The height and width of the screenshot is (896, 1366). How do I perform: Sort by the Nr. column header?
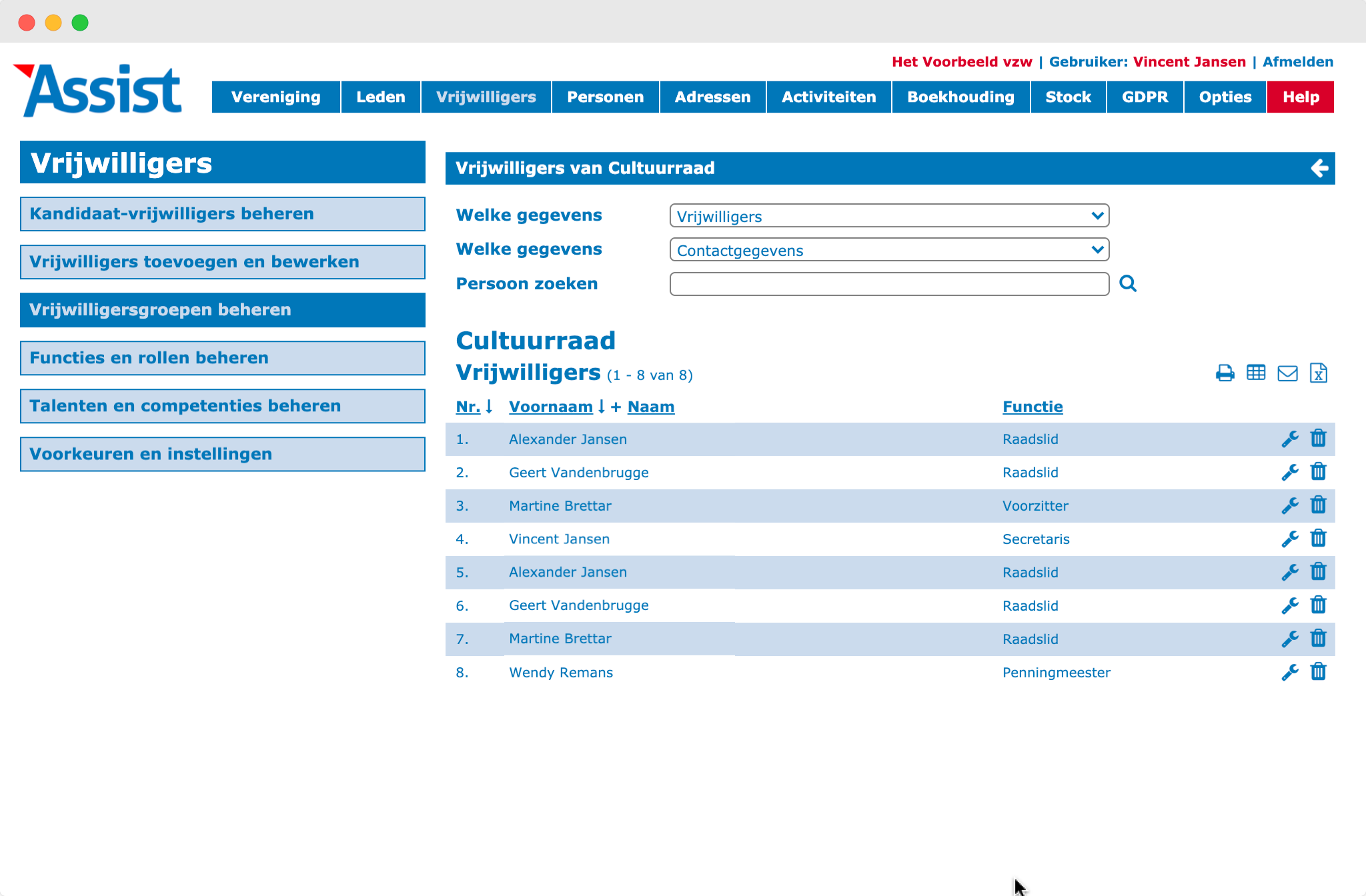468,407
